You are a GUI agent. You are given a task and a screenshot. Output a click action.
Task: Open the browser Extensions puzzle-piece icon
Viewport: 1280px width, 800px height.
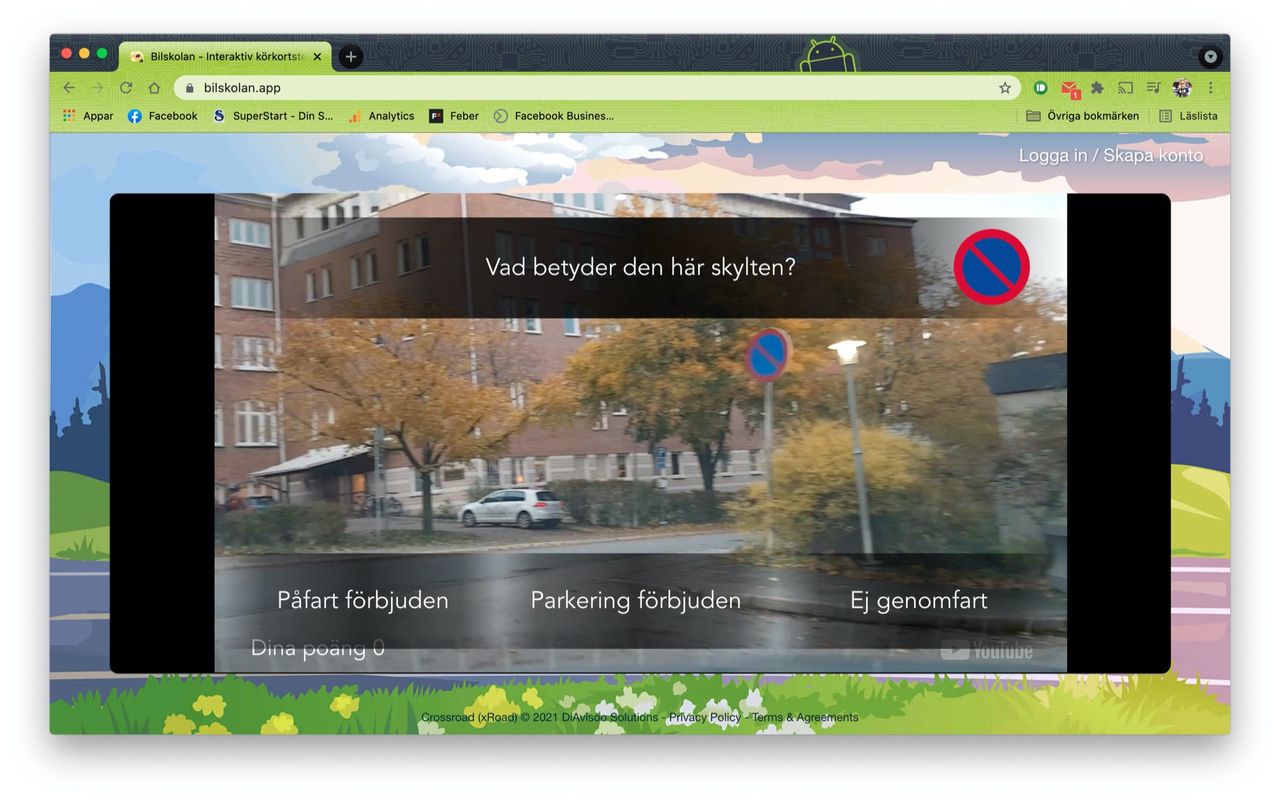(x=1097, y=88)
